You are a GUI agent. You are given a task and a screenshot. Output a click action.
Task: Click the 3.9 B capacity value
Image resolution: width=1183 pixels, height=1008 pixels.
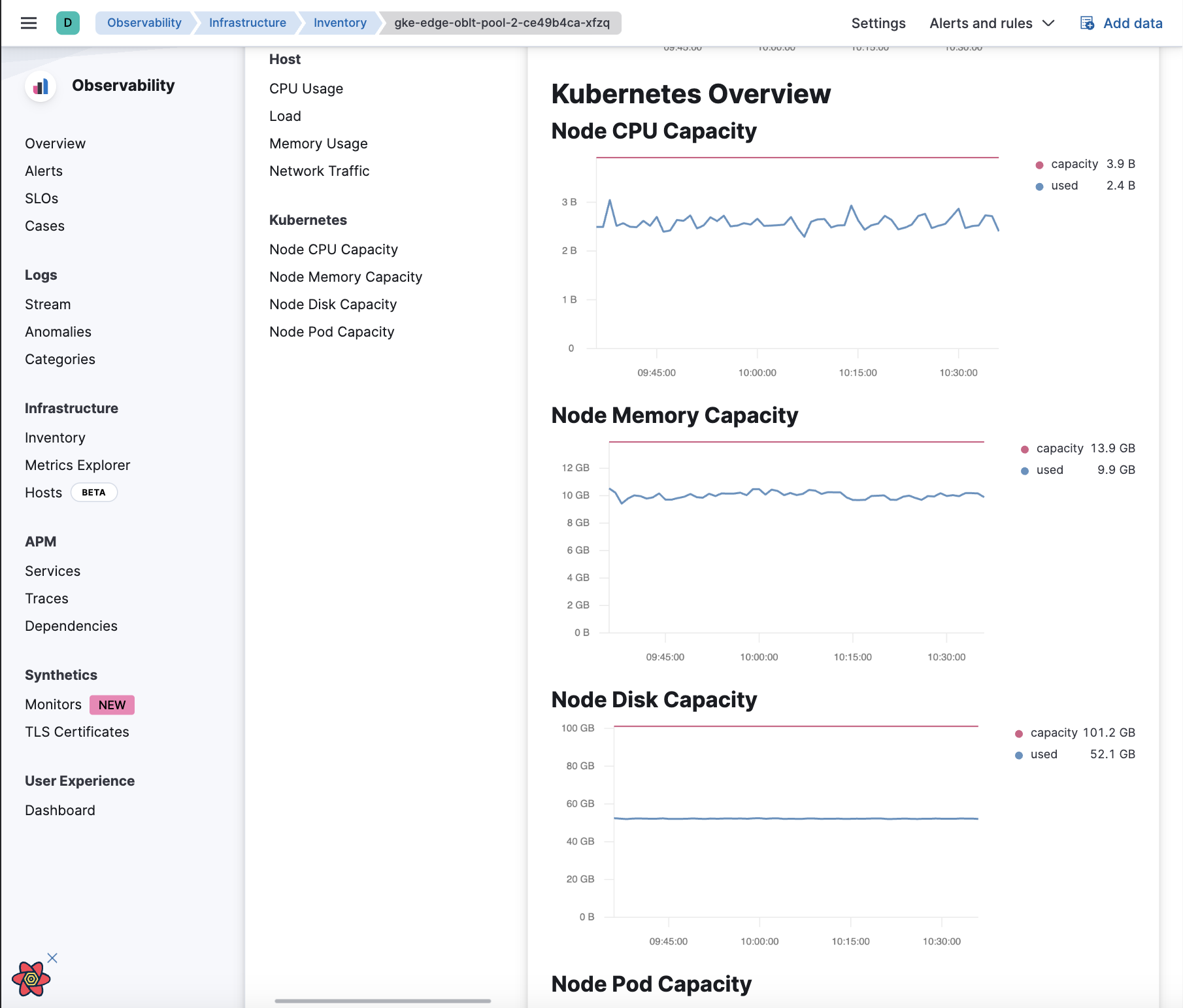click(1120, 163)
